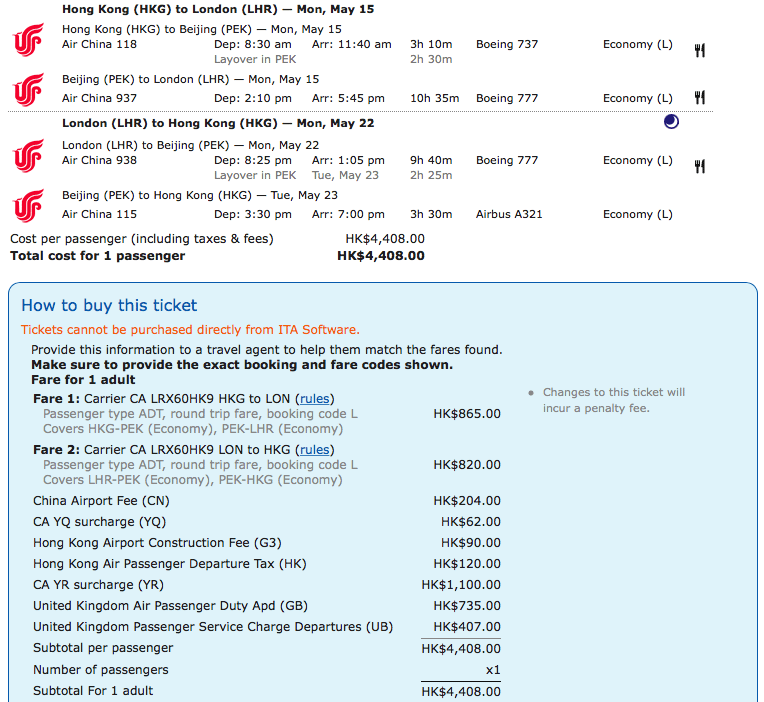Click arrival time 1:05 pm

348,160
